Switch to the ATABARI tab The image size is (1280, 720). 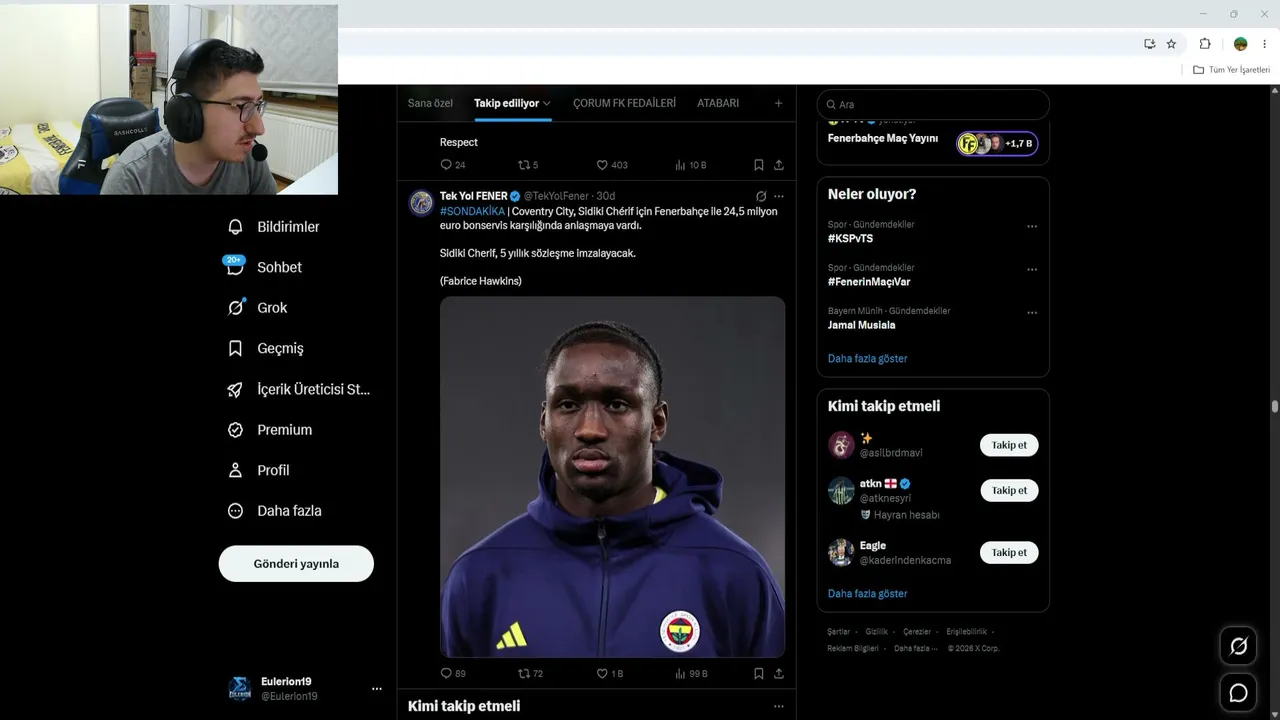point(718,103)
